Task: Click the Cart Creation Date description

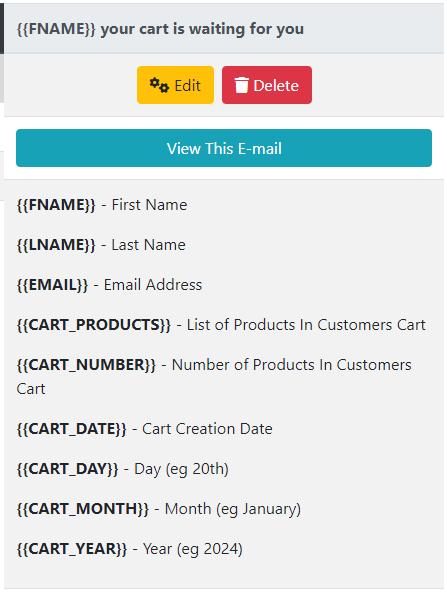Action: click(207, 429)
